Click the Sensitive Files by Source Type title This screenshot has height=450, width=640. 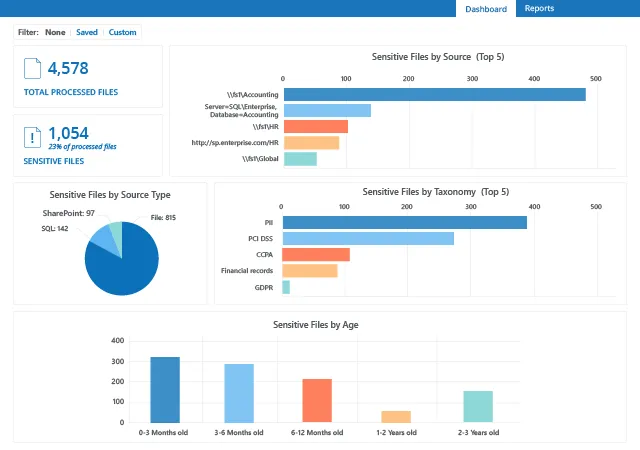point(110,195)
